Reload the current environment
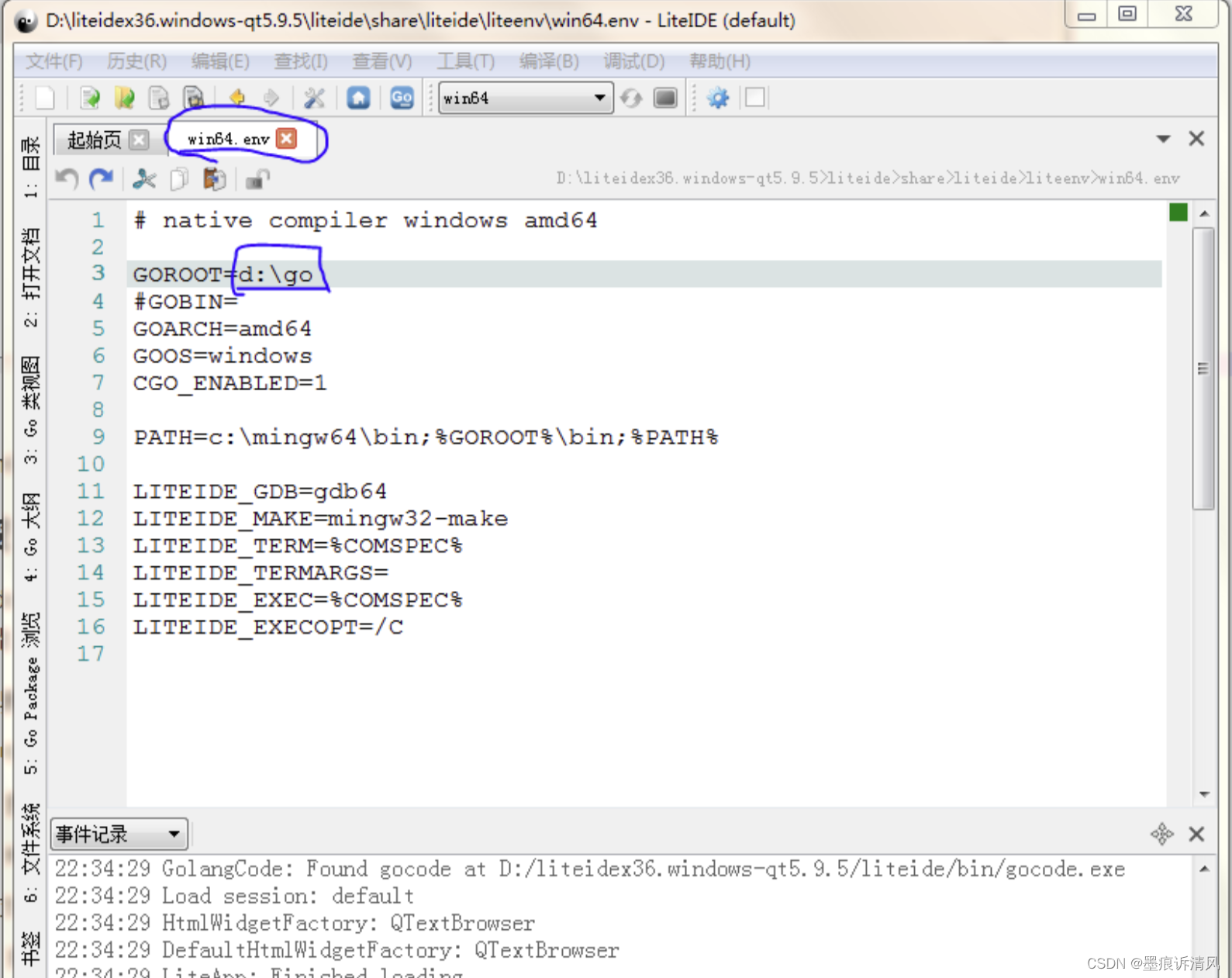The height and width of the screenshot is (978, 1232). click(x=631, y=98)
